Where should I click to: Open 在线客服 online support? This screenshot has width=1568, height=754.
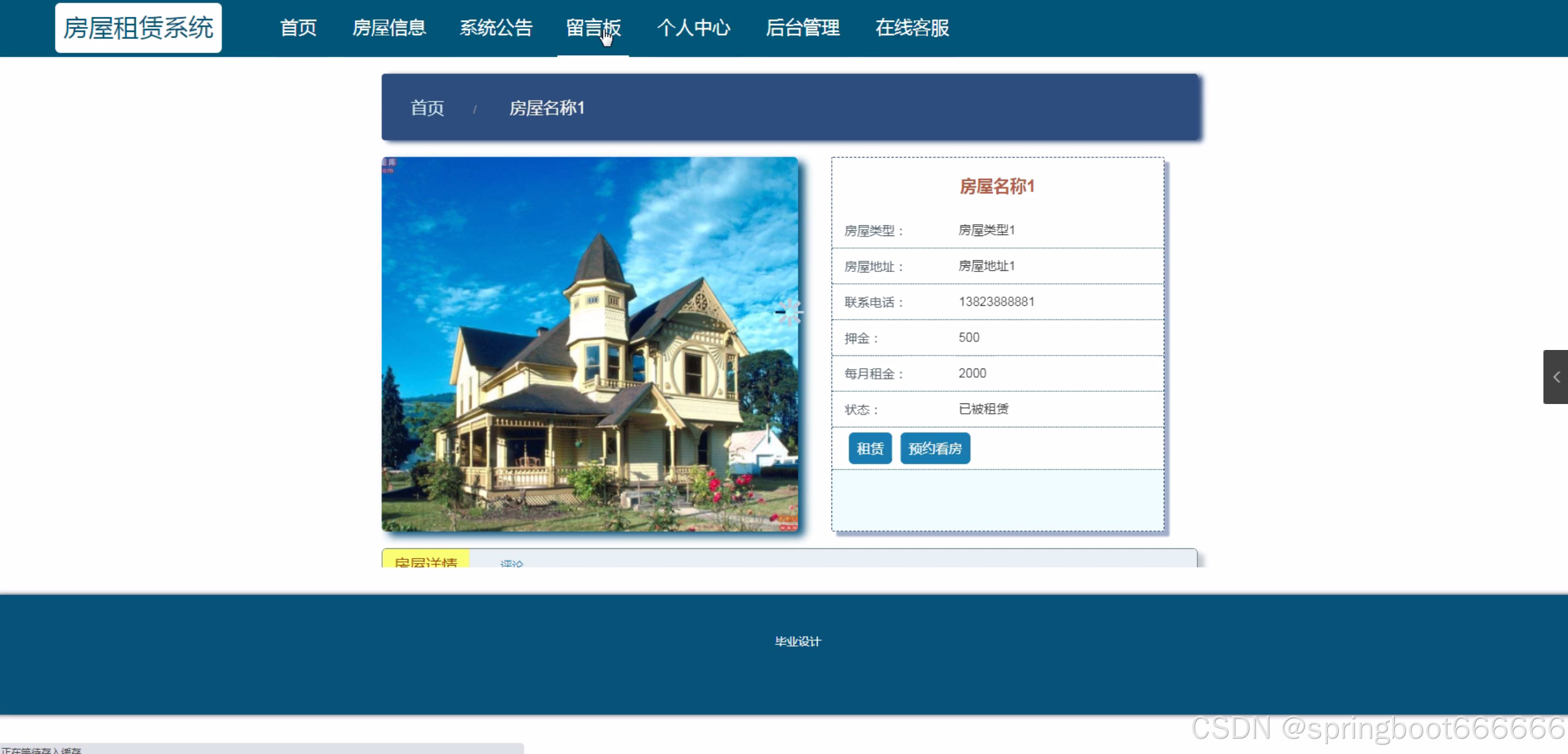[912, 28]
